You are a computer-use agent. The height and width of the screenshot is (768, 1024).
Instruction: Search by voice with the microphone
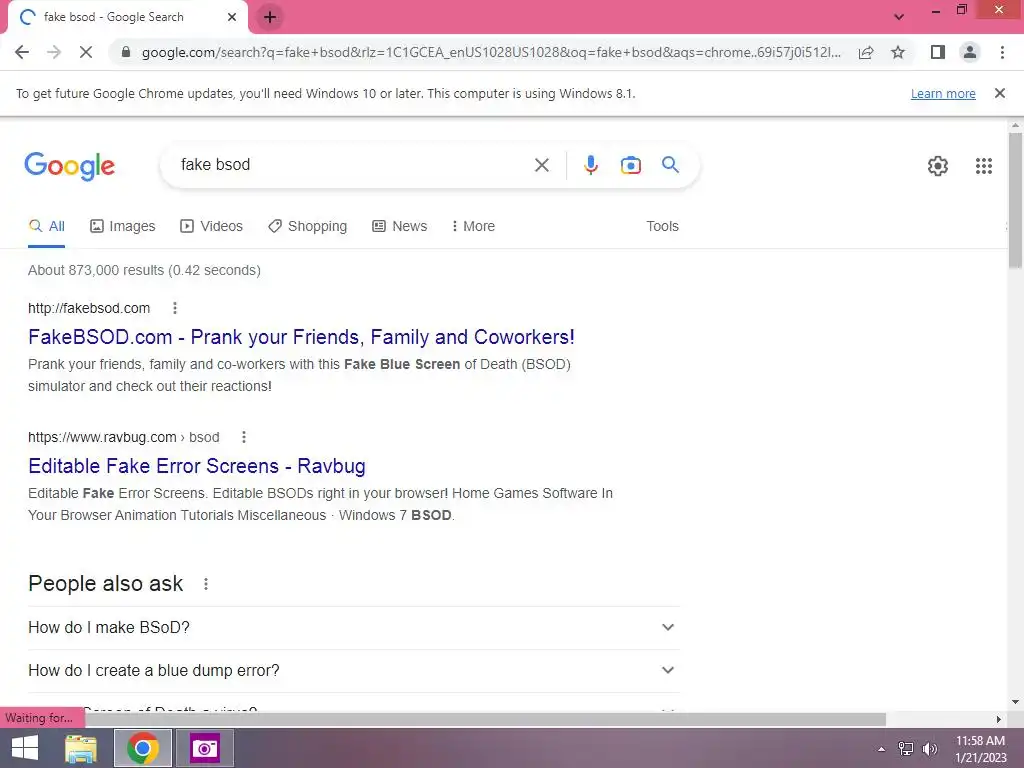590,165
